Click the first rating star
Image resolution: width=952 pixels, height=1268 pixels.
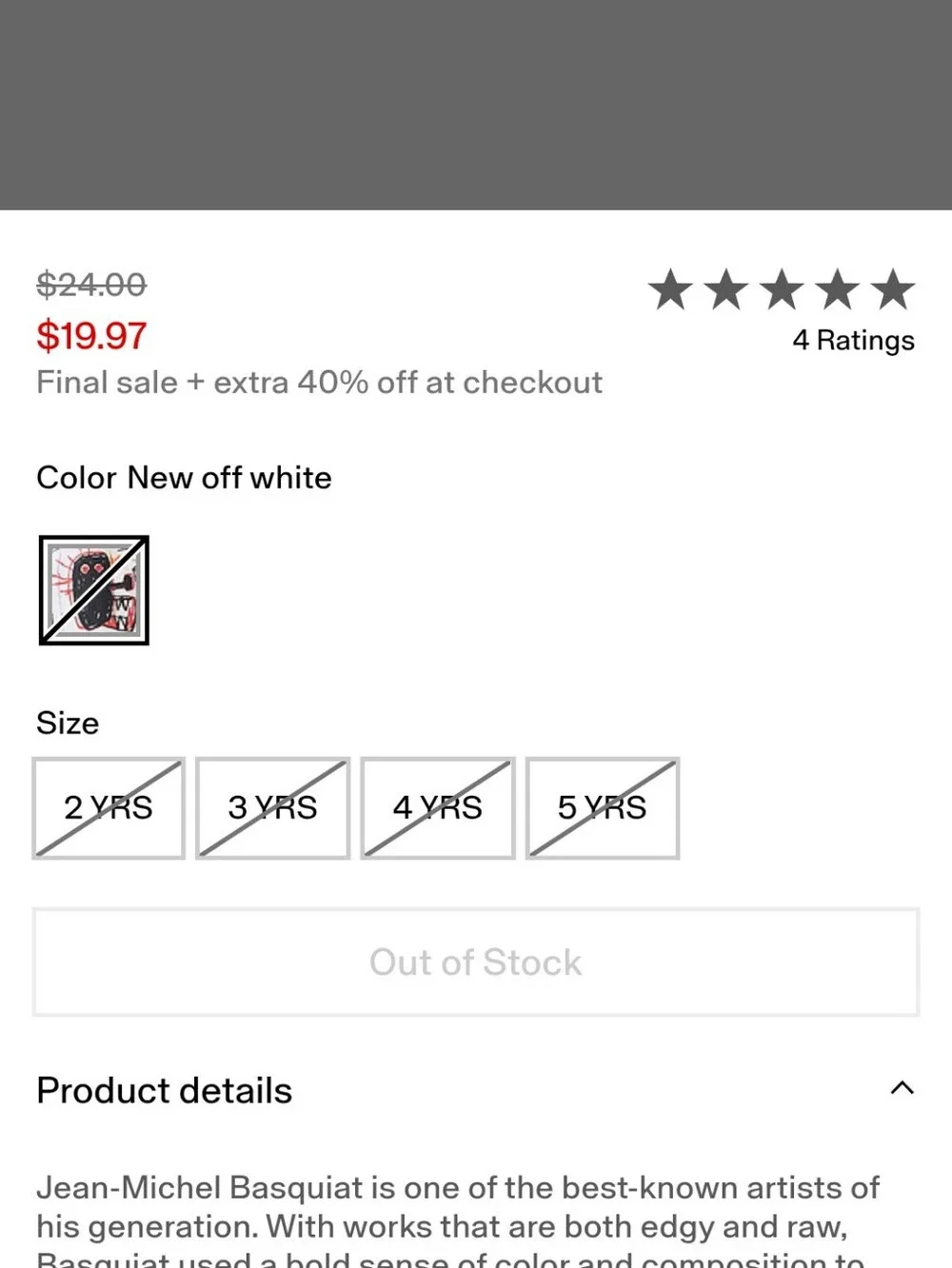671,289
